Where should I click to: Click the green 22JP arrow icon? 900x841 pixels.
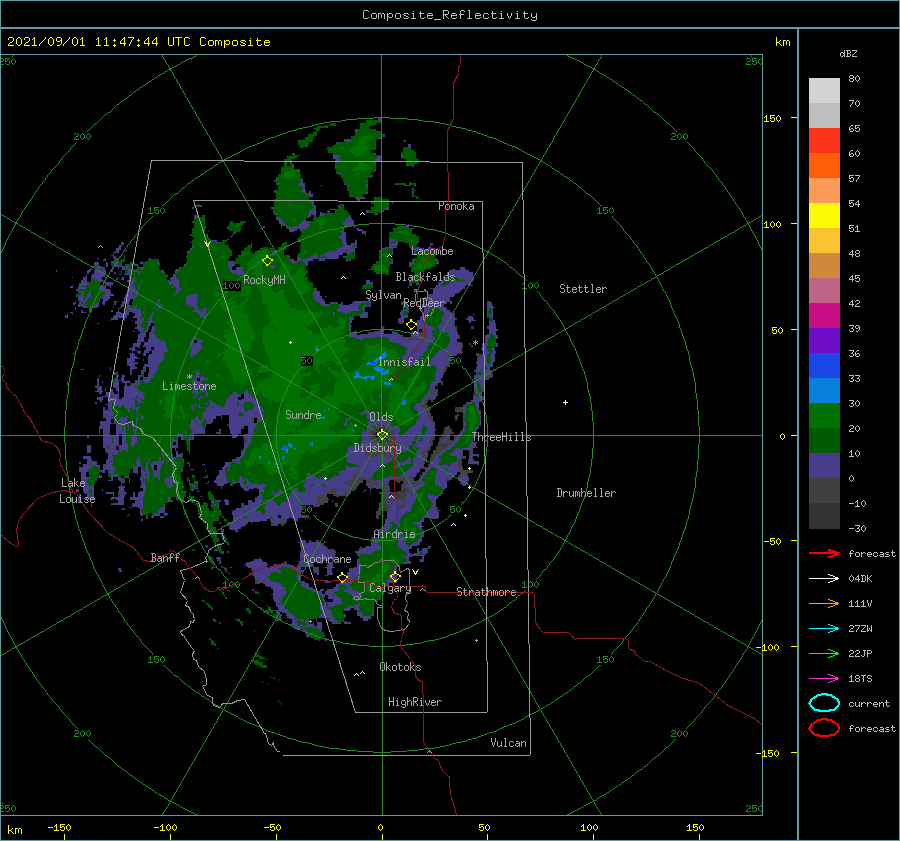[x=824, y=653]
